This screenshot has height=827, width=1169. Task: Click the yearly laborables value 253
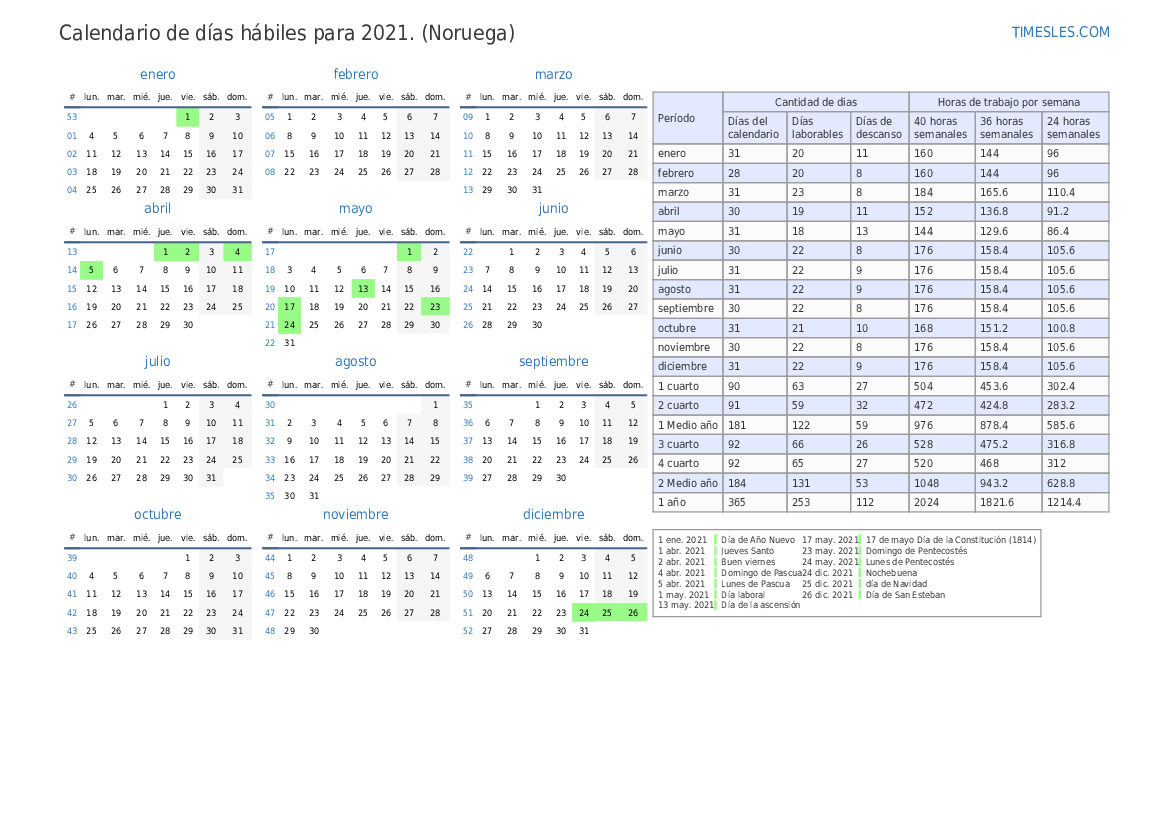pos(801,503)
